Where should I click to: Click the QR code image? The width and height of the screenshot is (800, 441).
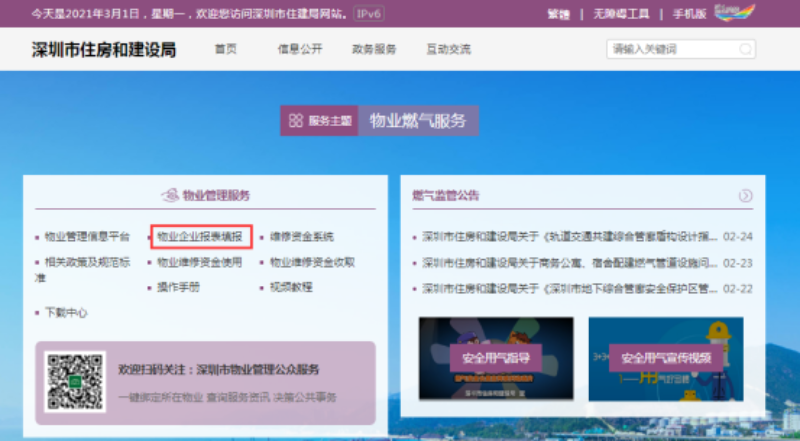click(75, 382)
